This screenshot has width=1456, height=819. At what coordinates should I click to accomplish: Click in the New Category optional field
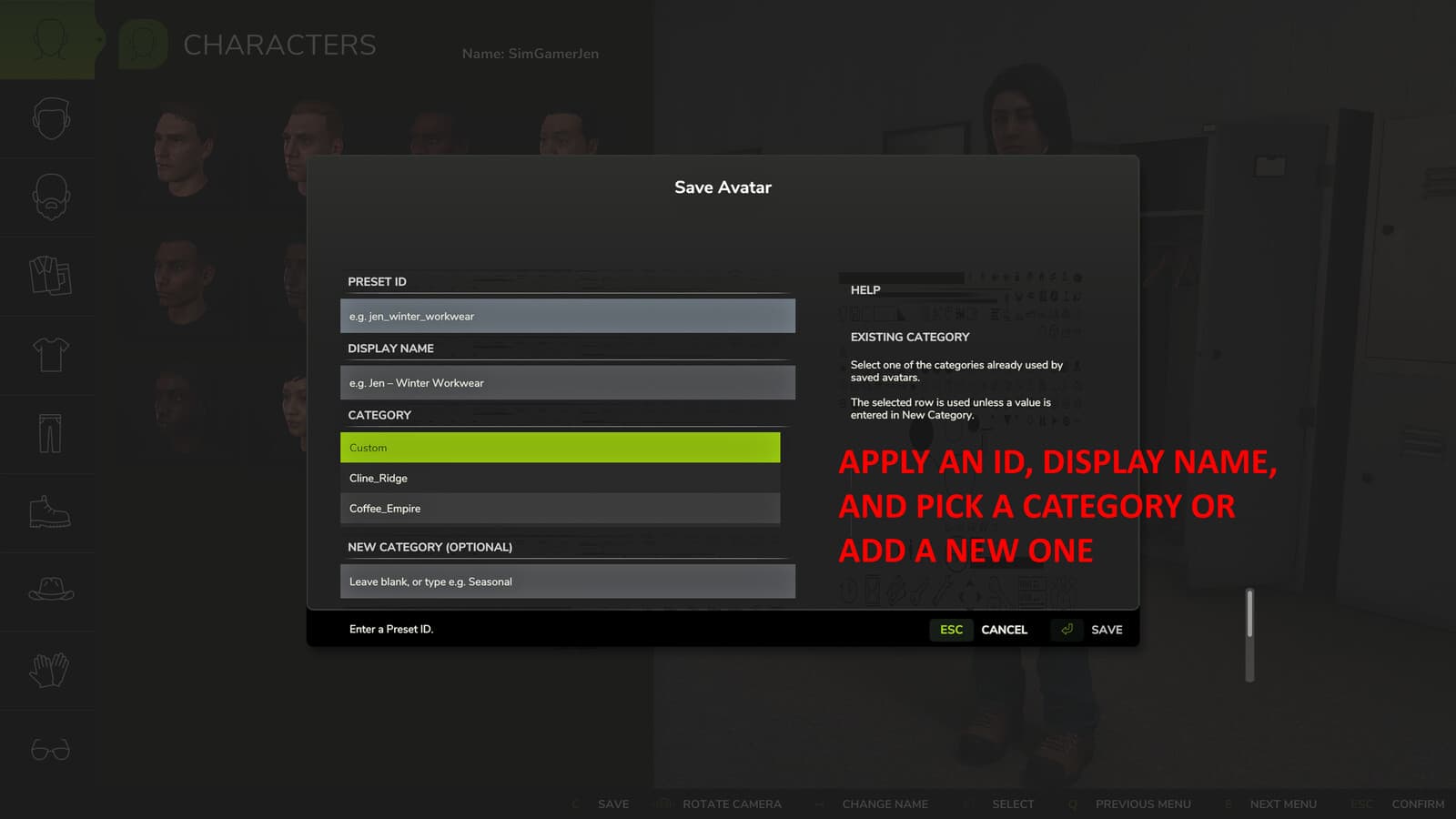click(x=568, y=581)
